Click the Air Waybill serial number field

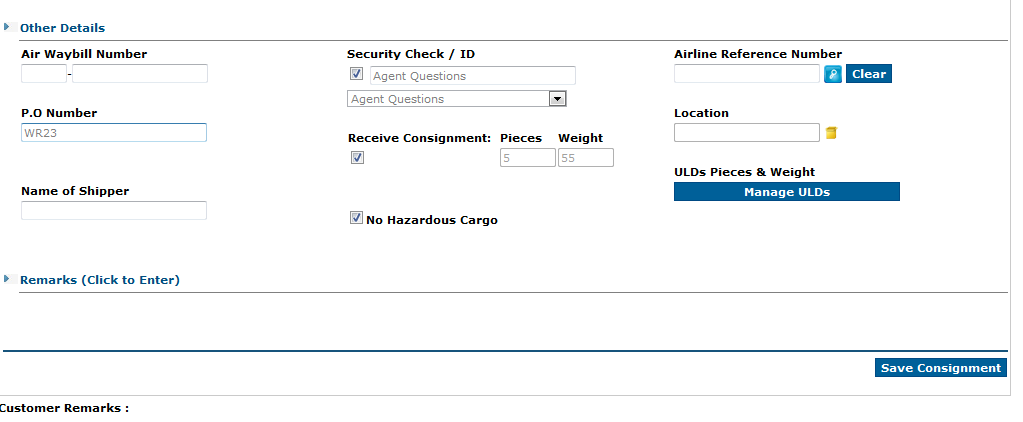(140, 74)
